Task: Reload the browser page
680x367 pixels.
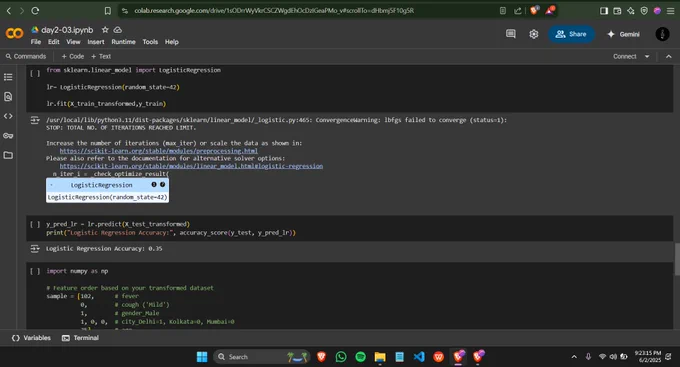Action: pos(35,10)
